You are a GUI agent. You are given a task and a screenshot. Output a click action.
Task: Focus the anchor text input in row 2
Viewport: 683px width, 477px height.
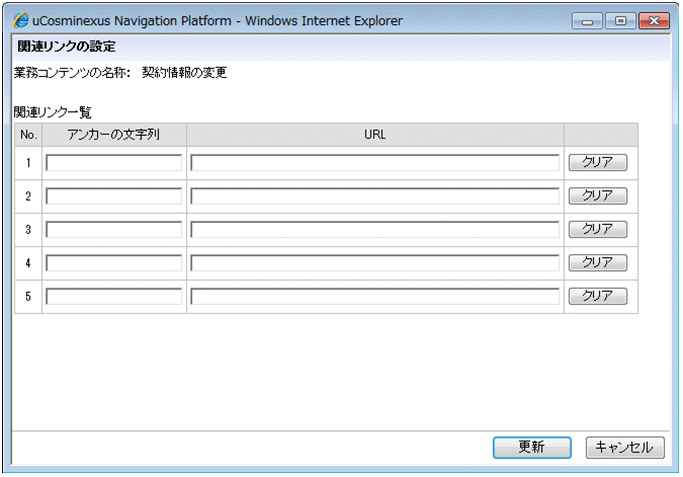pos(114,196)
